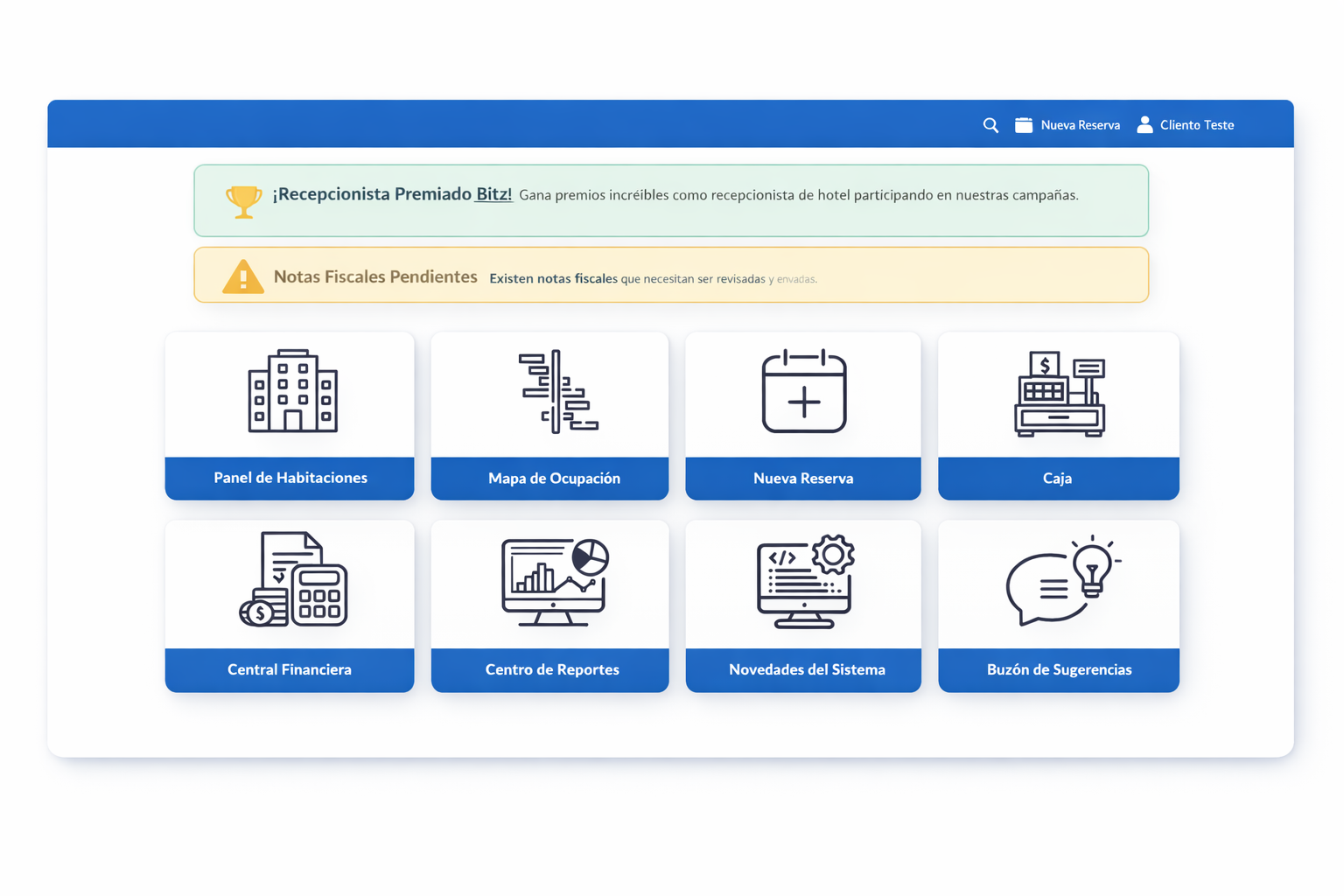Follow the Bitz! link in green banner
Viewport: 1344px width, 896px height.
tap(493, 194)
